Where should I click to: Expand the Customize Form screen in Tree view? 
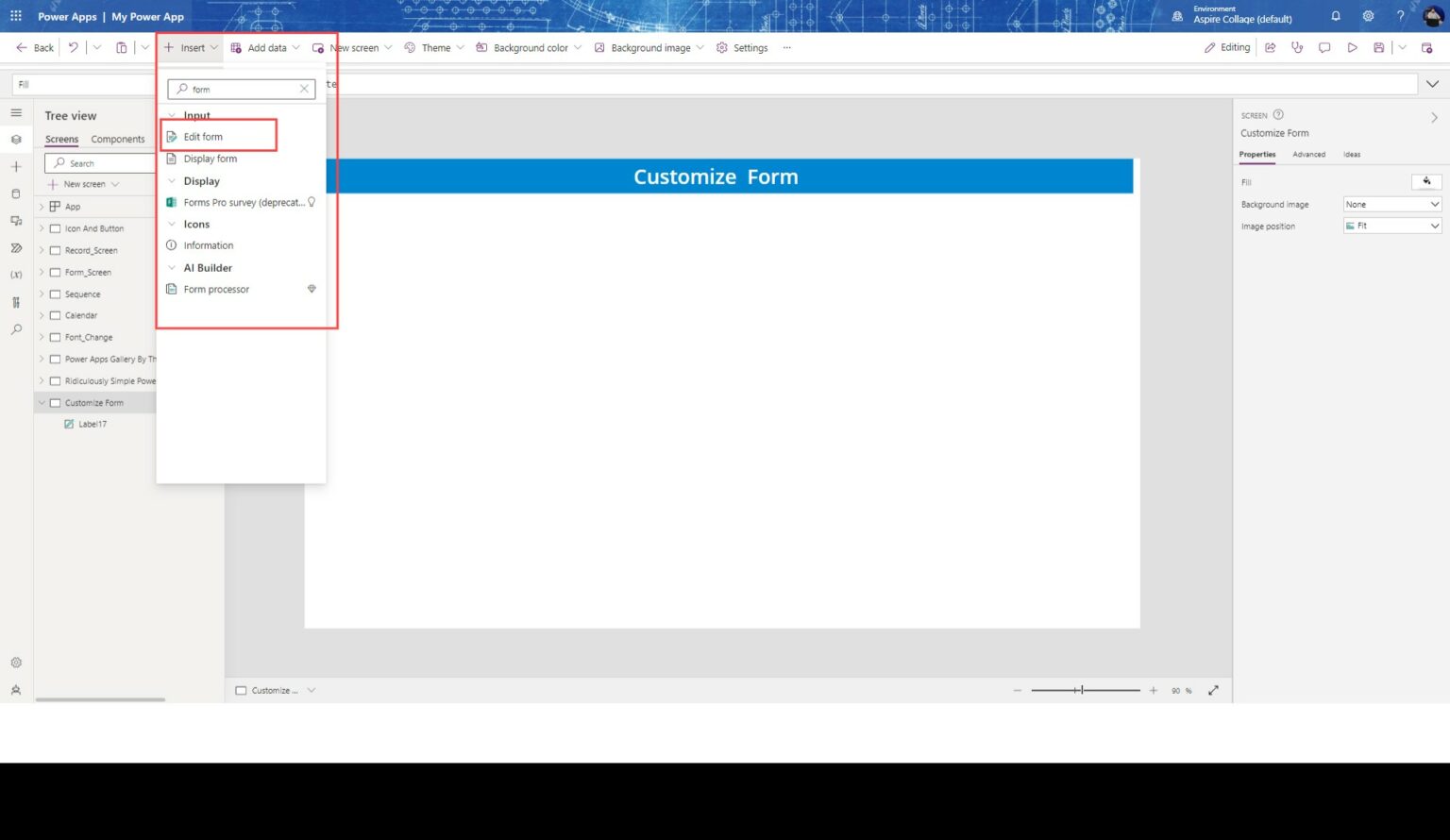[x=42, y=402]
